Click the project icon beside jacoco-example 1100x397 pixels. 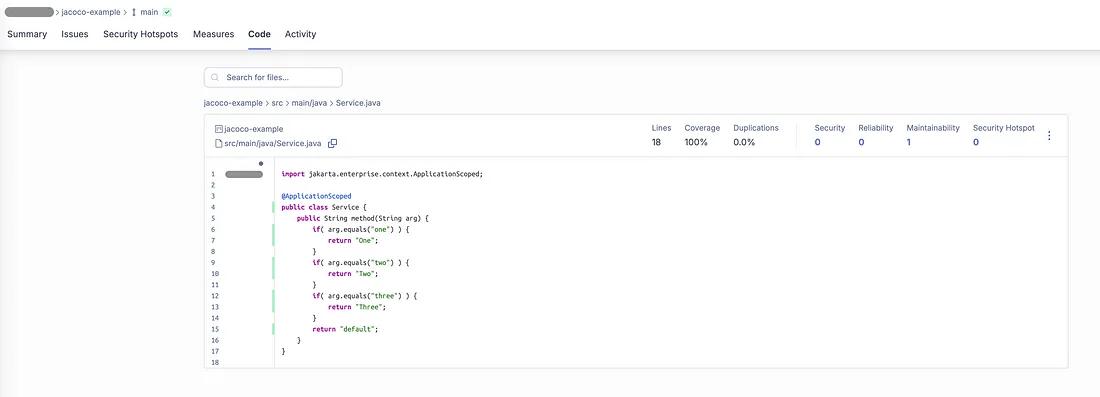coord(218,129)
